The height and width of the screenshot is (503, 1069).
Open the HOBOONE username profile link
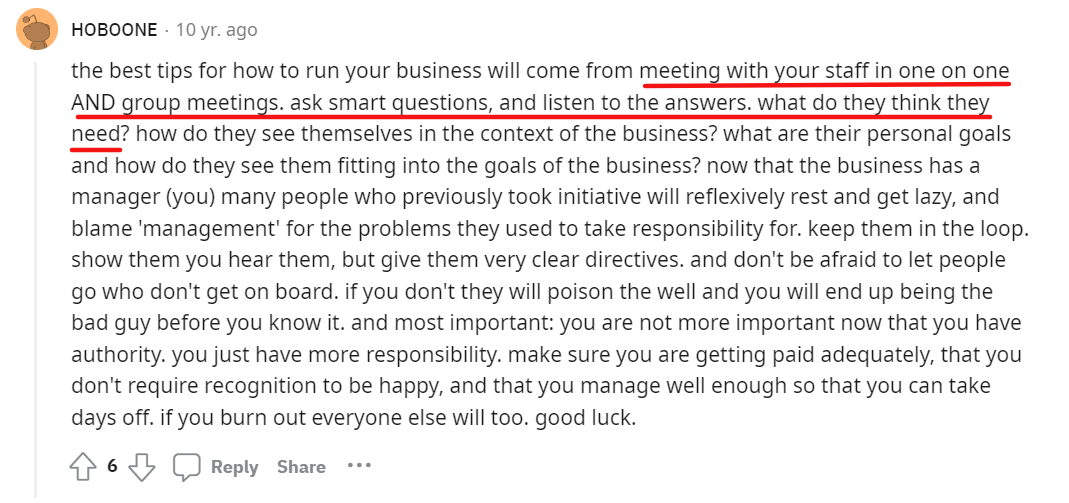pyautogui.click(x=114, y=30)
